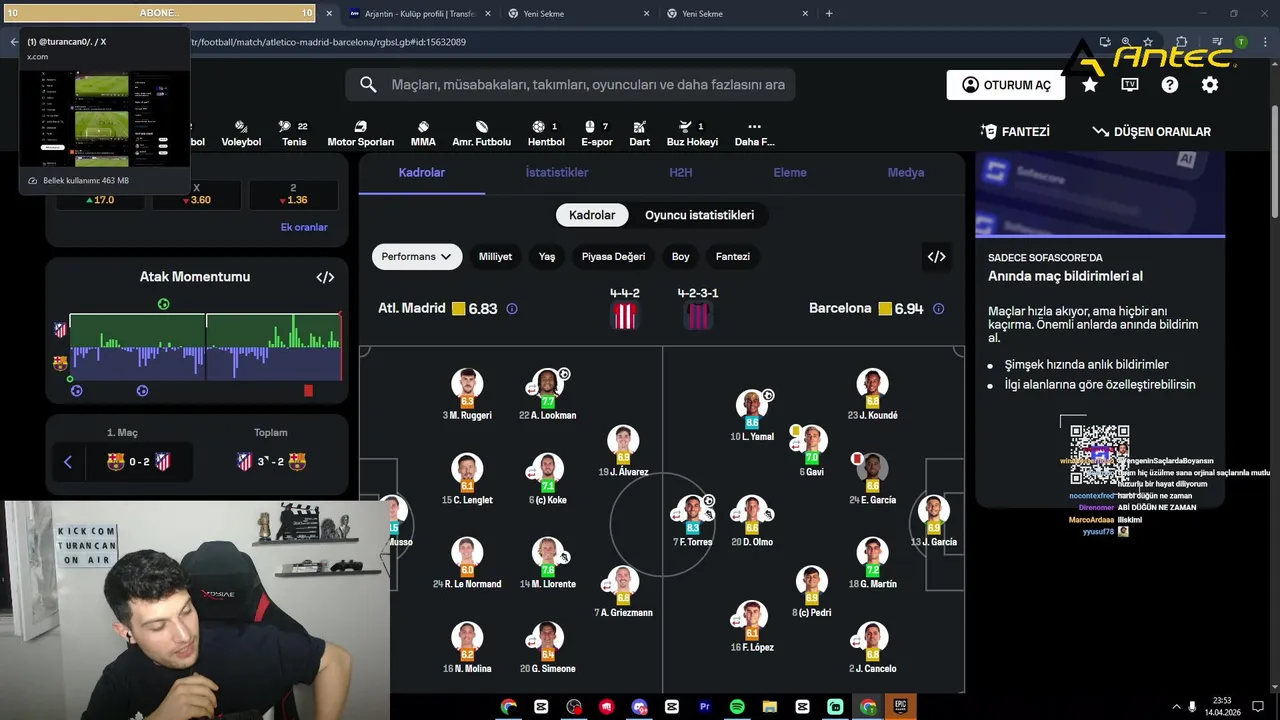
Task: Switch to the H2H tab
Action: pyautogui.click(x=681, y=173)
